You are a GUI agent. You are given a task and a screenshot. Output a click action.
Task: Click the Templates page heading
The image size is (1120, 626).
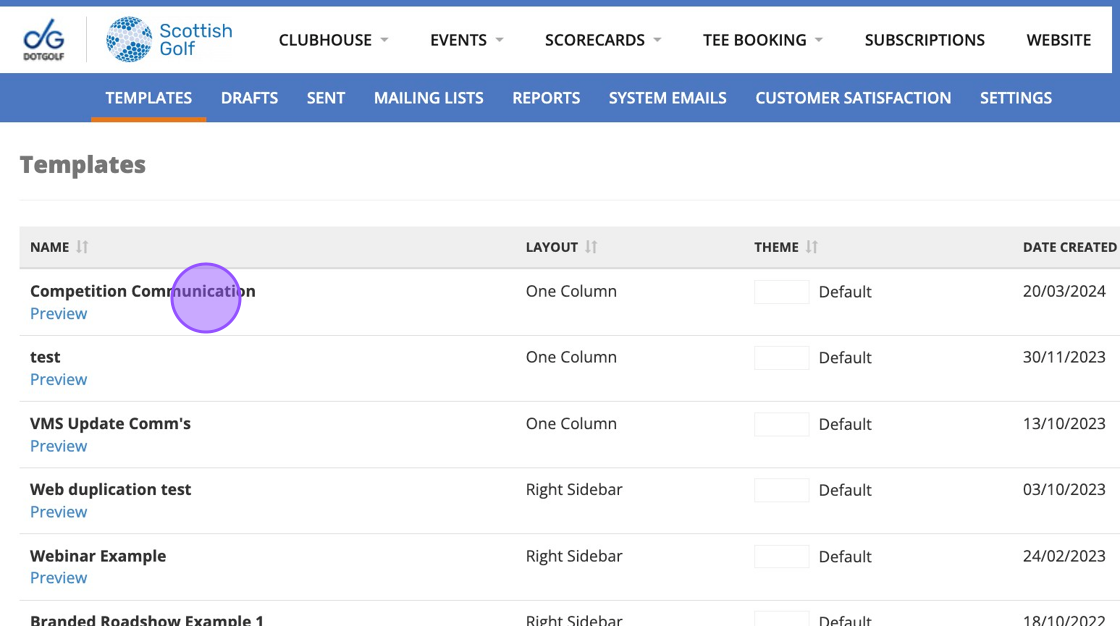click(83, 164)
